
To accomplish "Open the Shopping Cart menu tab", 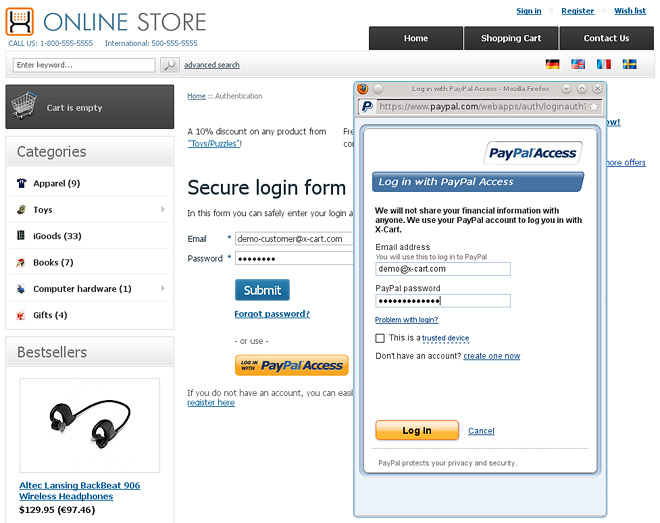I will click(x=511, y=38).
